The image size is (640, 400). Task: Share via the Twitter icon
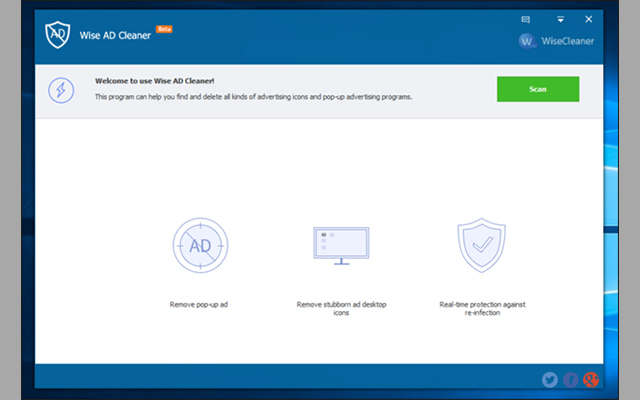(x=549, y=379)
